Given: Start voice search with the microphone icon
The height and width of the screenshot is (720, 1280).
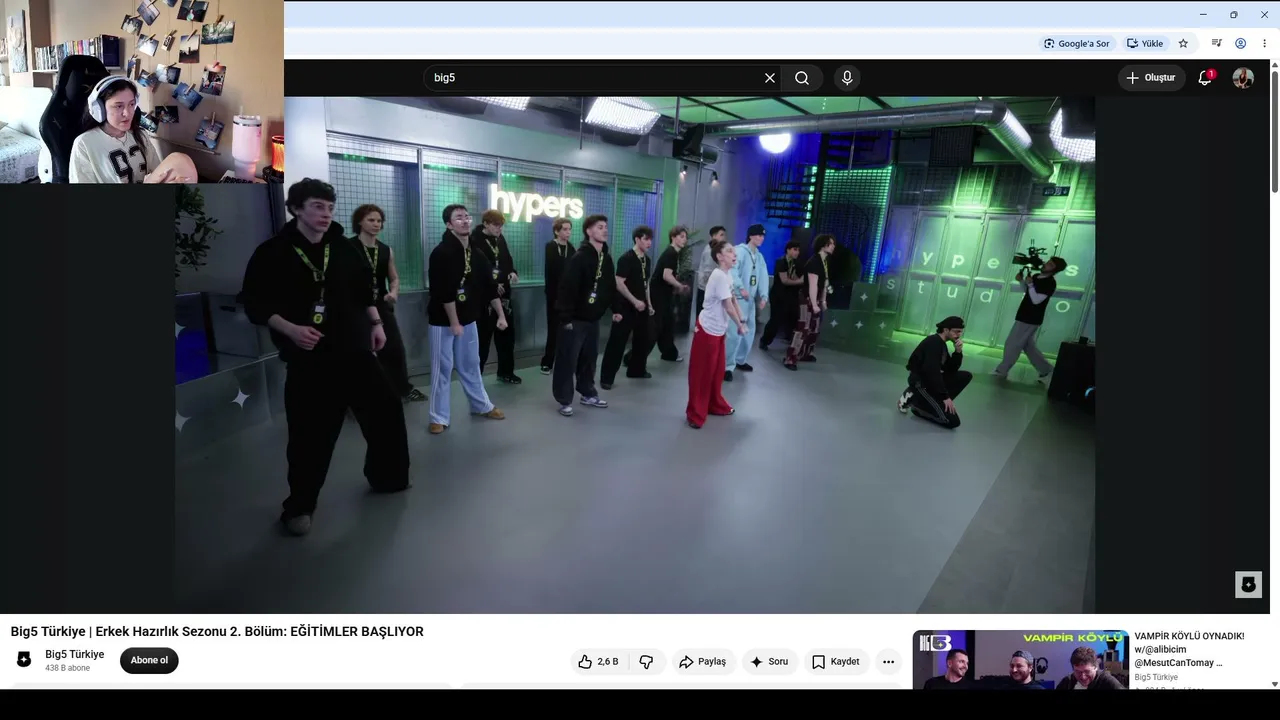Looking at the screenshot, I should click(x=847, y=78).
